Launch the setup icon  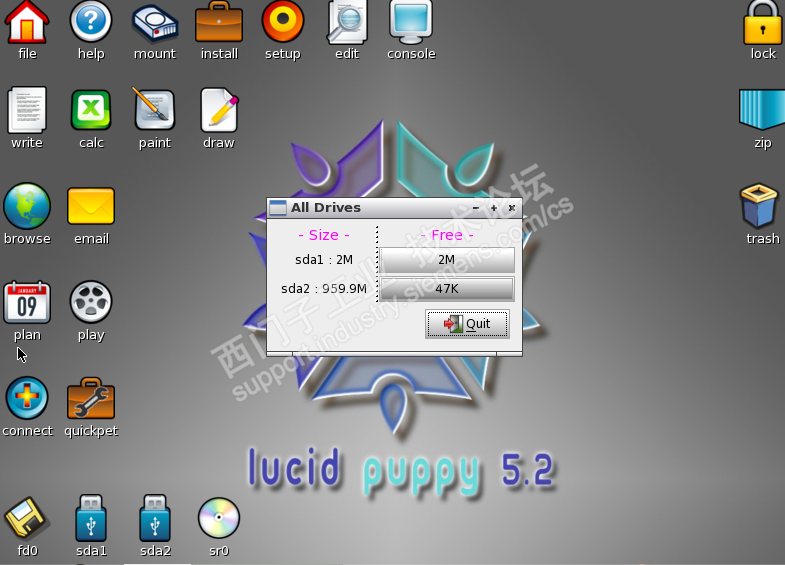[283, 22]
